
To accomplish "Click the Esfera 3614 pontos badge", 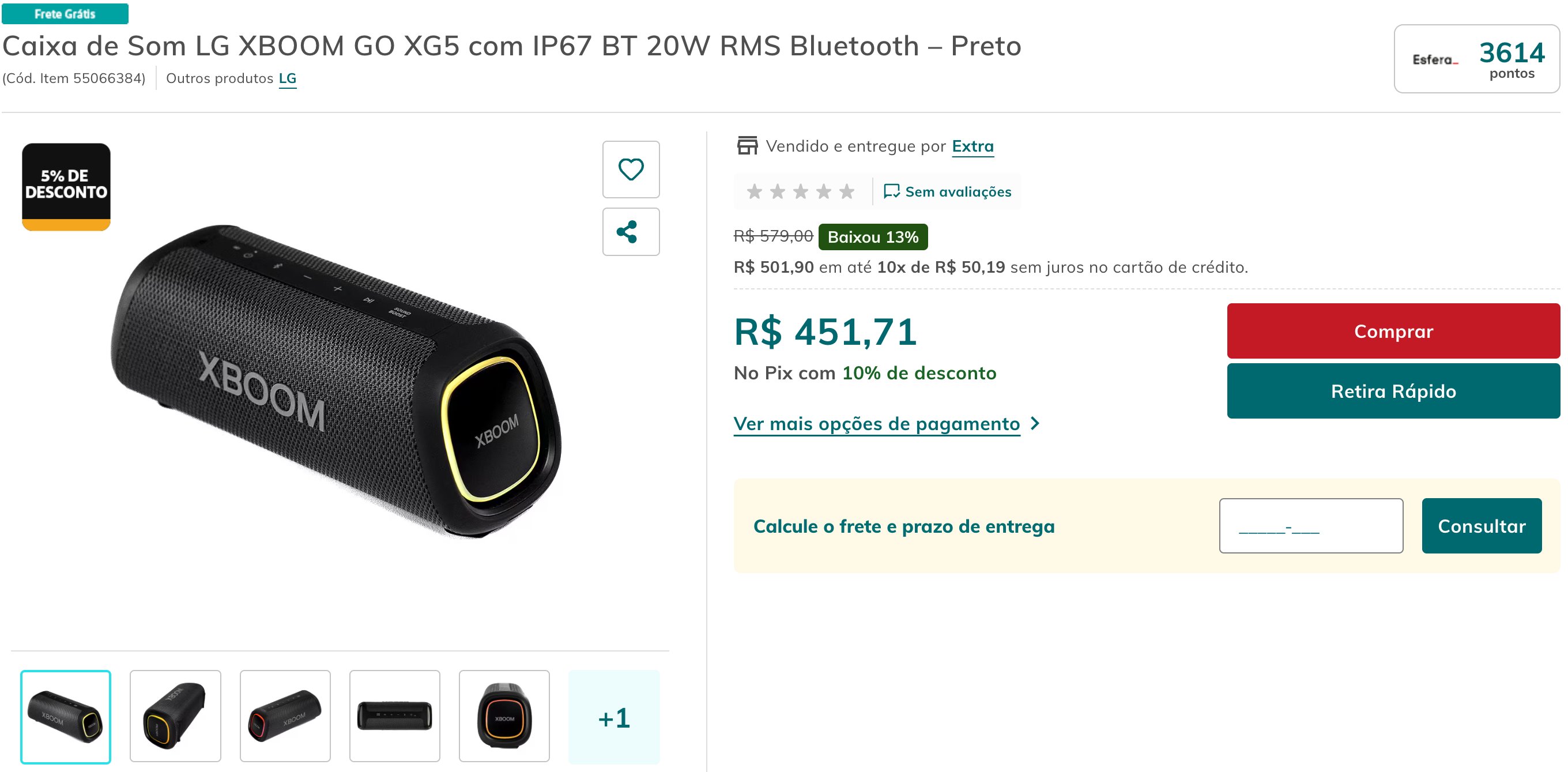I will point(1477,59).
